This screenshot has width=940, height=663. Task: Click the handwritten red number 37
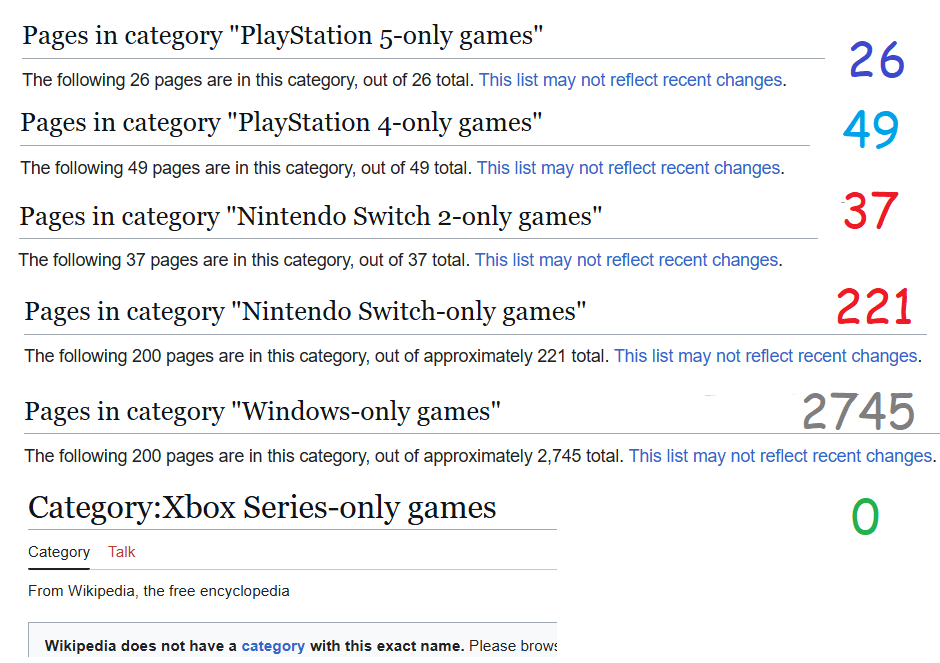[870, 210]
